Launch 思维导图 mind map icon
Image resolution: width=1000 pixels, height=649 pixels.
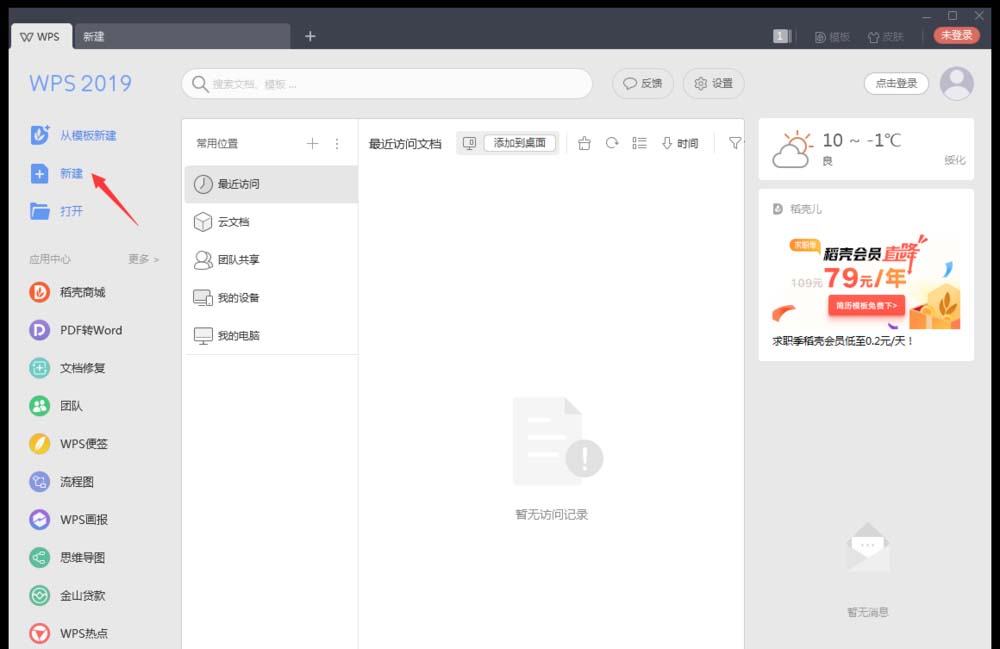tap(40, 558)
